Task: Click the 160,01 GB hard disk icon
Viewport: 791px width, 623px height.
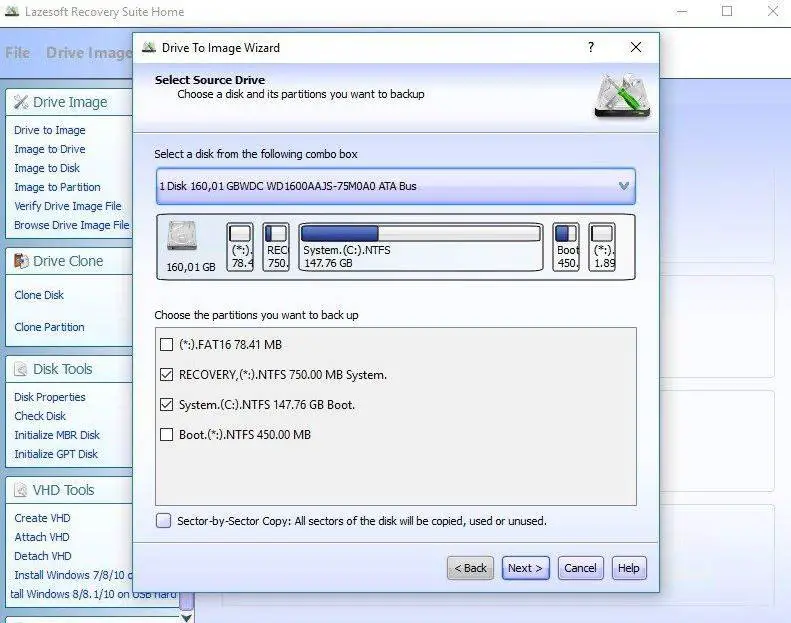Action: pyautogui.click(x=182, y=236)
